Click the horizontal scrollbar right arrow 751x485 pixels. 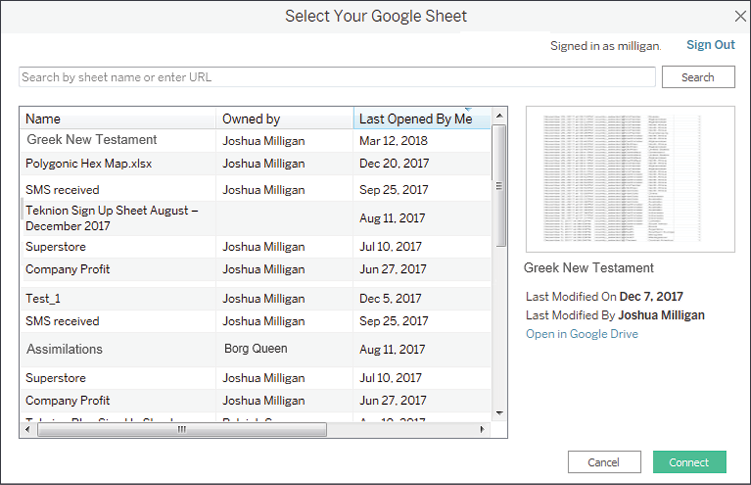482,429
